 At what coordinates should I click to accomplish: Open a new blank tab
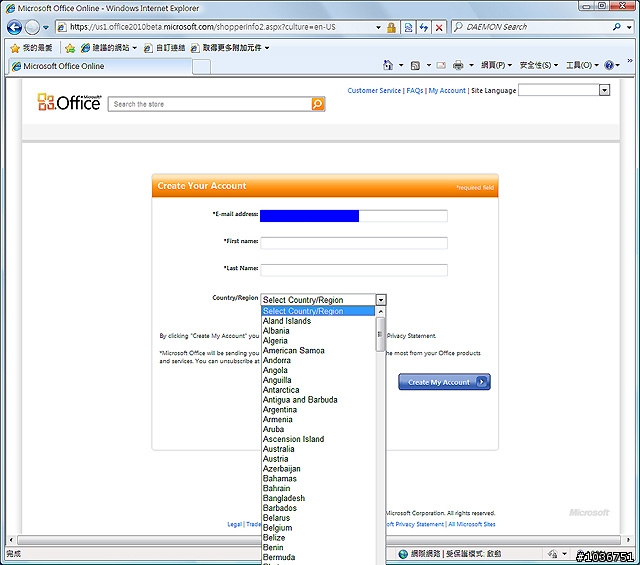coord(201,67)
